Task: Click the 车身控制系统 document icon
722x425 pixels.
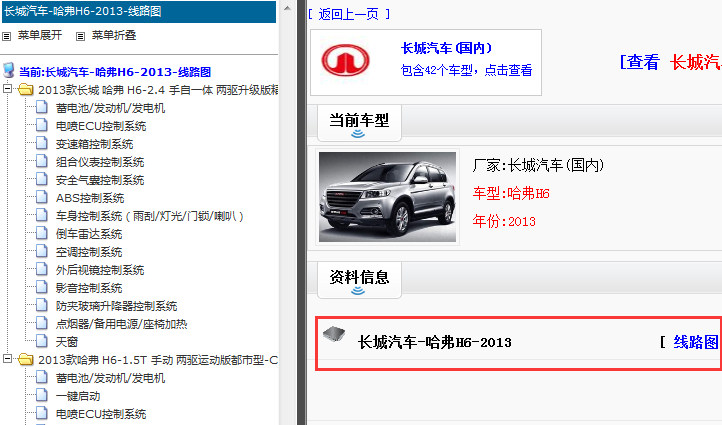Action: (42, 215)
